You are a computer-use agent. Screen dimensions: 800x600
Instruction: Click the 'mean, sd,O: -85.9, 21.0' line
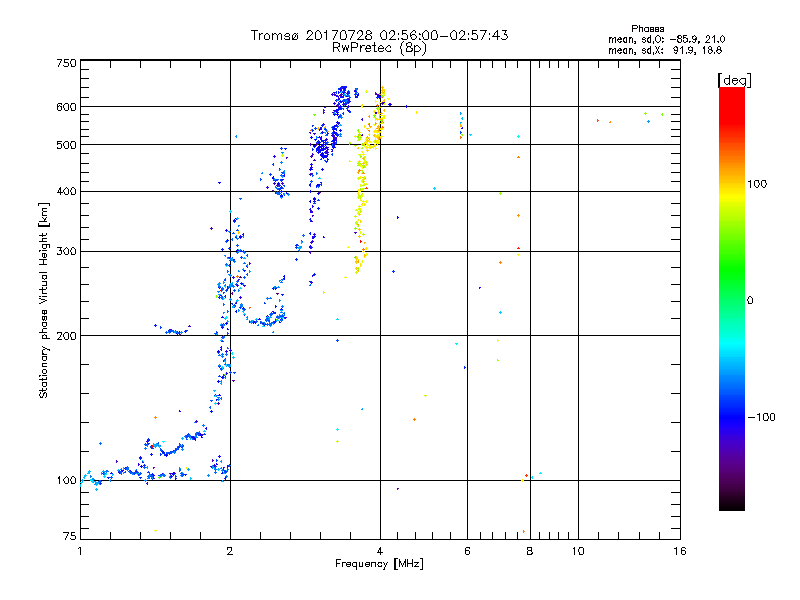(666, 39)
